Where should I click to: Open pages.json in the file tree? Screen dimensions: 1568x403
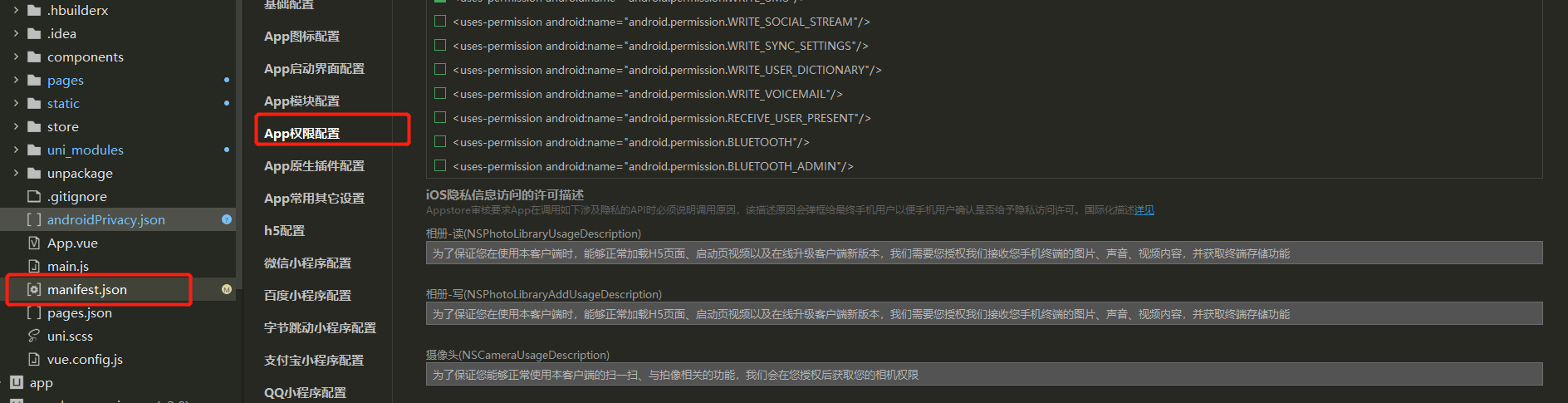coord(80,312)
